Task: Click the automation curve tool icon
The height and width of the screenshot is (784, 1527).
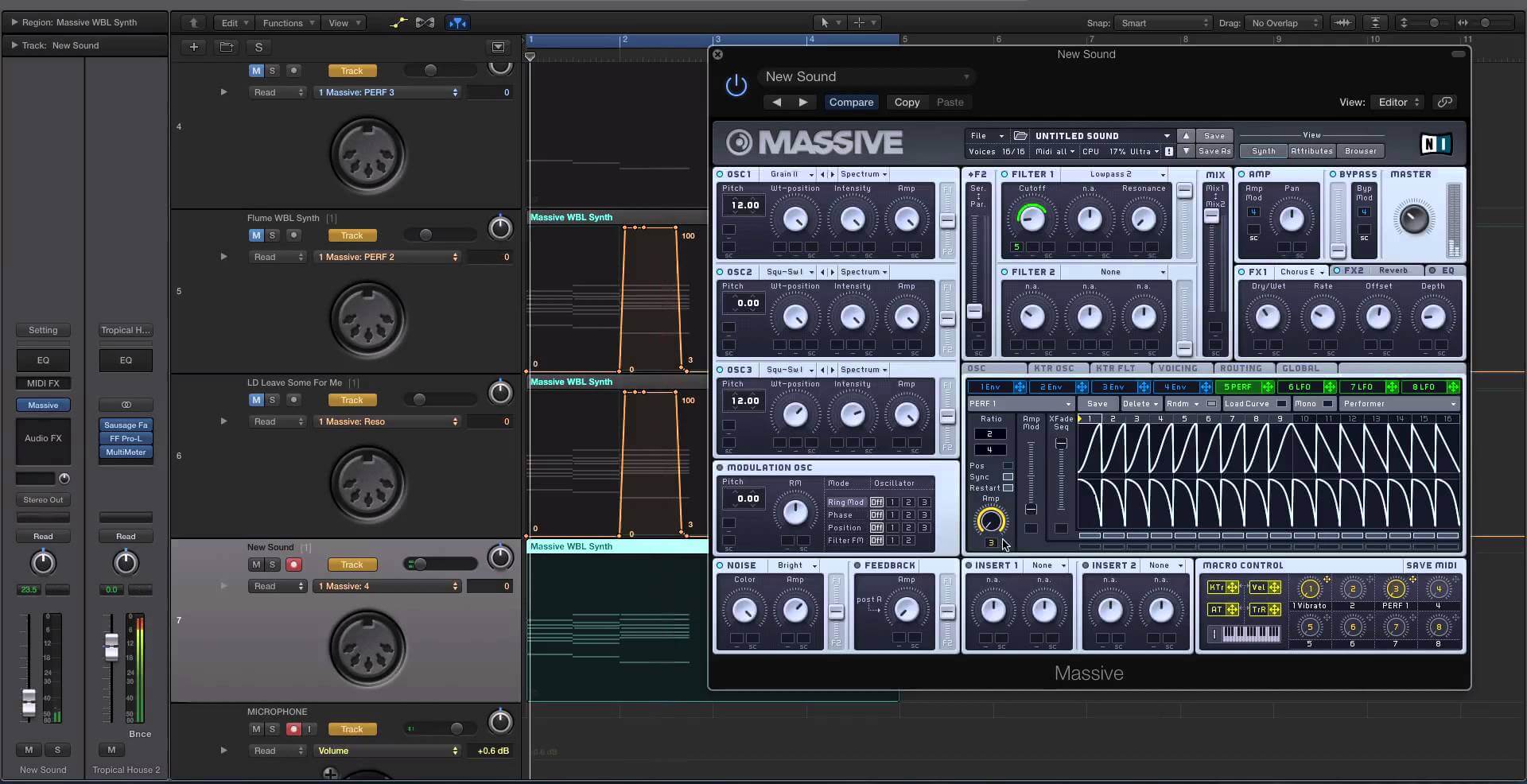Action: click(x=398, y=23)
